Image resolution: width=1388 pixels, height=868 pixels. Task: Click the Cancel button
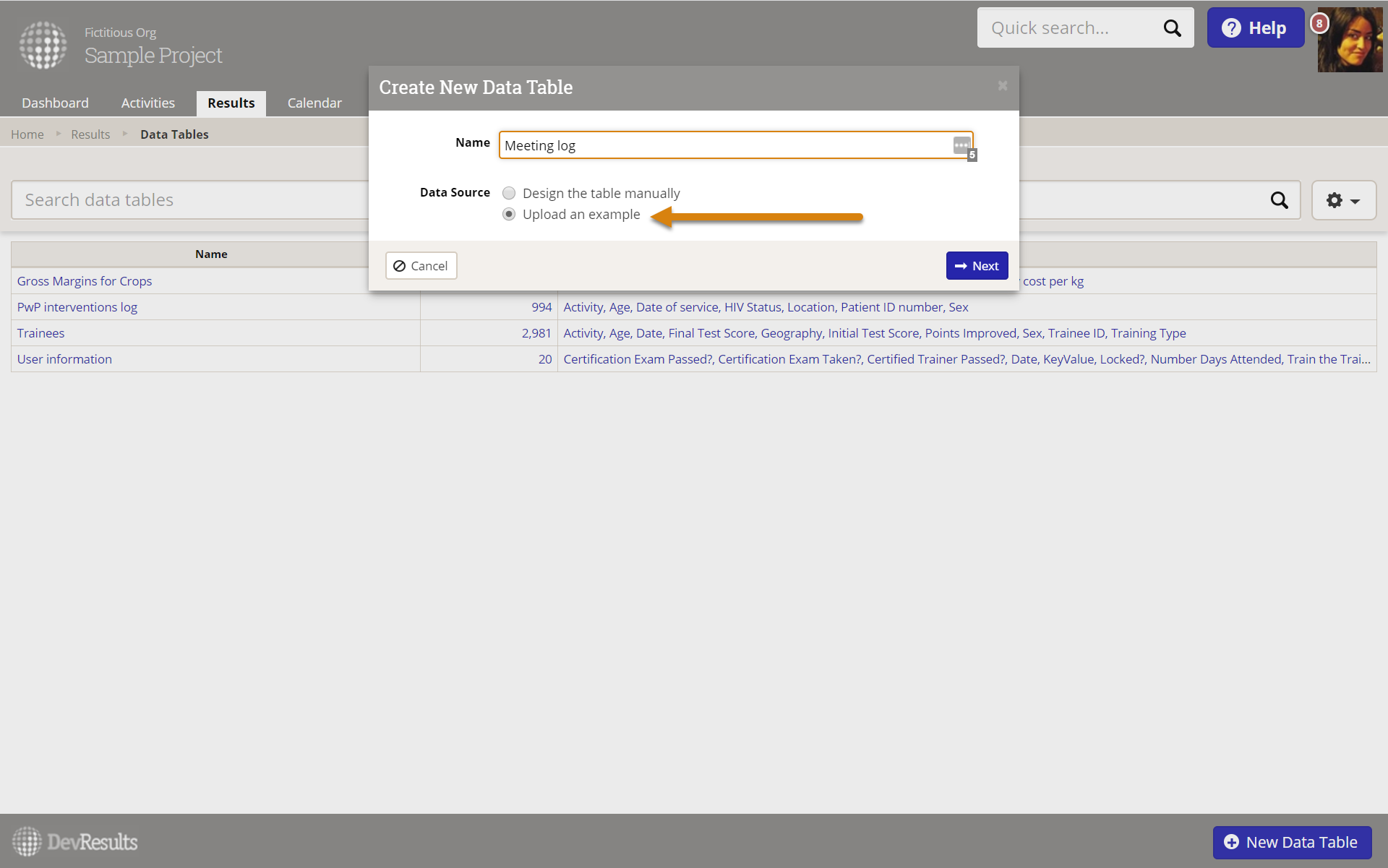coord(421,266)
